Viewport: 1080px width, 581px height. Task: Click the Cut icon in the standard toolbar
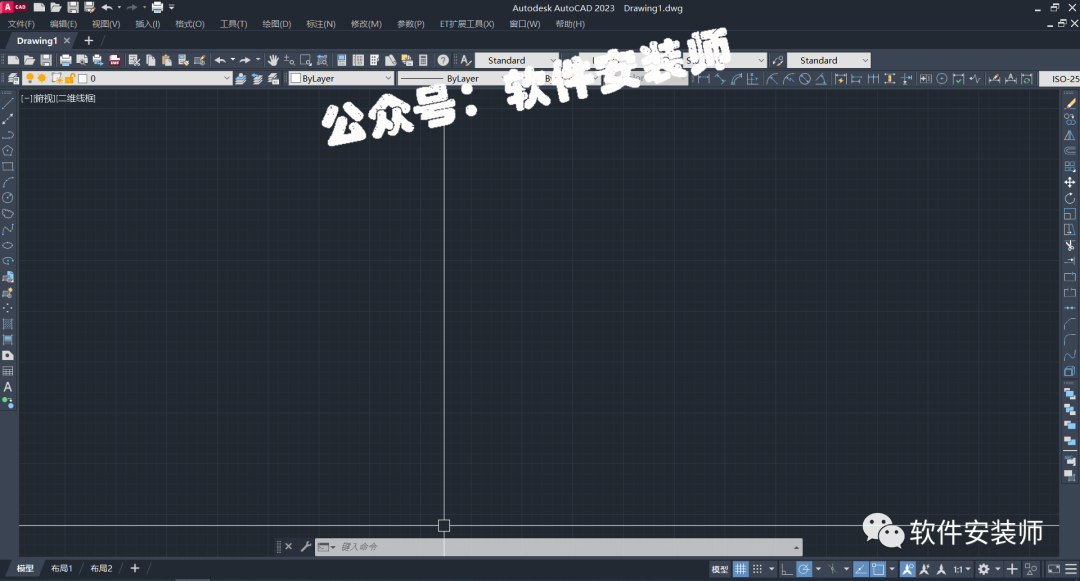pyautogui.click(x=134, y=61)
